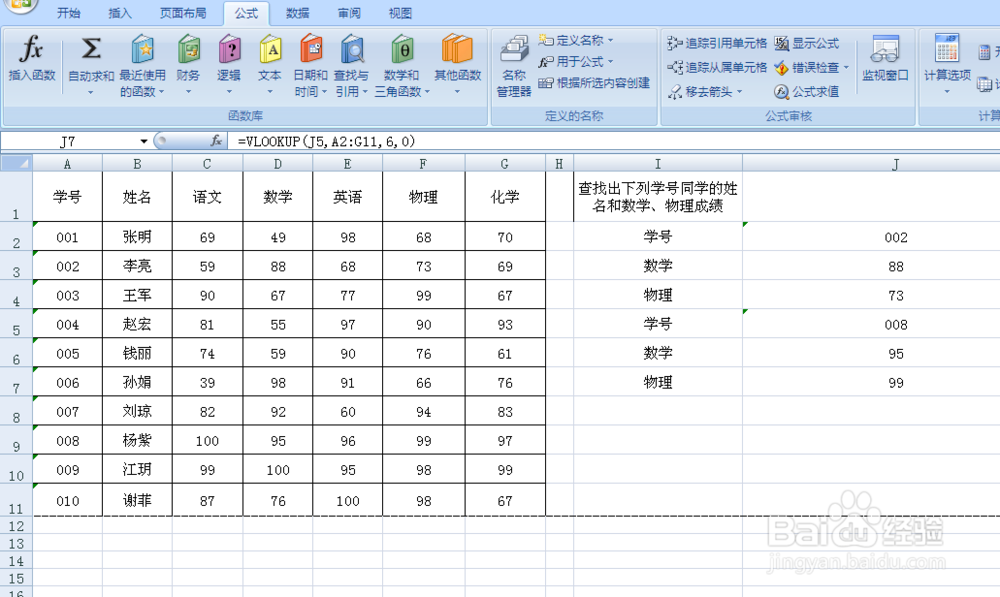The width and height of the screenshot is (1000, 597).
Task: Expand the Define Name dropdown arrow
Action: (610, 40)
